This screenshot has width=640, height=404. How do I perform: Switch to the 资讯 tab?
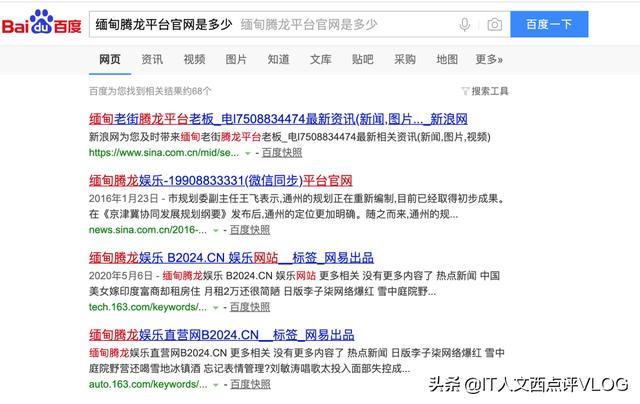[152, 60]
